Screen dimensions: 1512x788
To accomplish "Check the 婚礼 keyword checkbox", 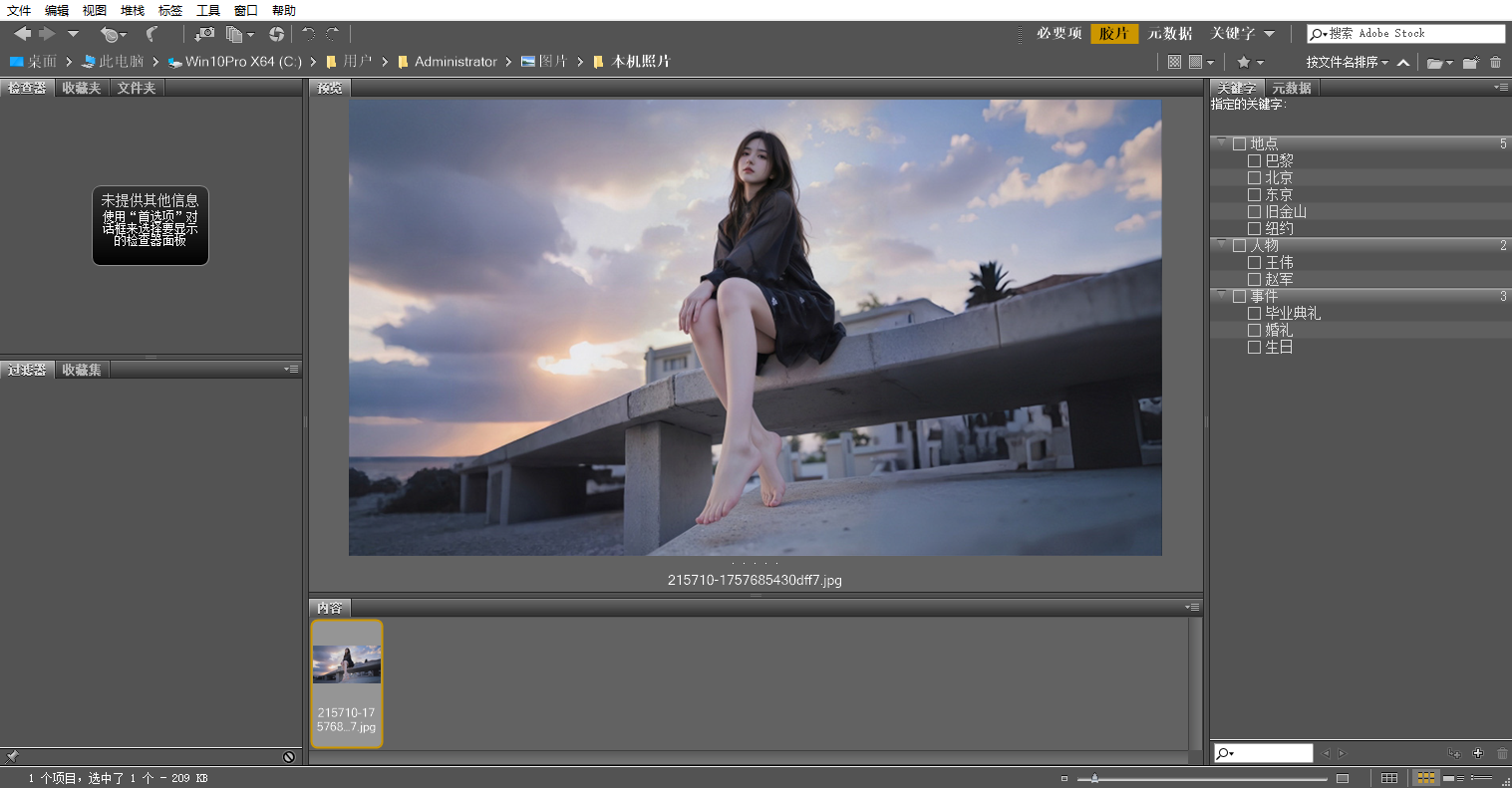I will [1254, 330].
